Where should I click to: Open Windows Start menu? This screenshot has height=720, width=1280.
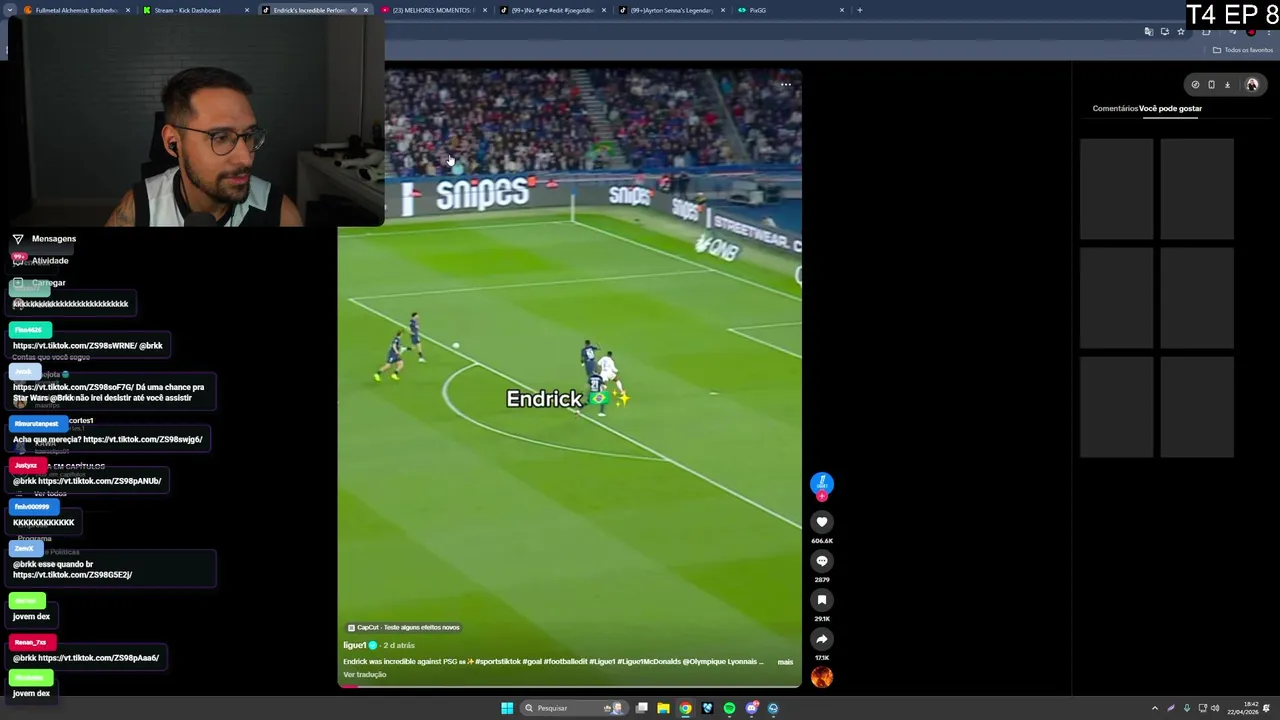coord(507,708)
